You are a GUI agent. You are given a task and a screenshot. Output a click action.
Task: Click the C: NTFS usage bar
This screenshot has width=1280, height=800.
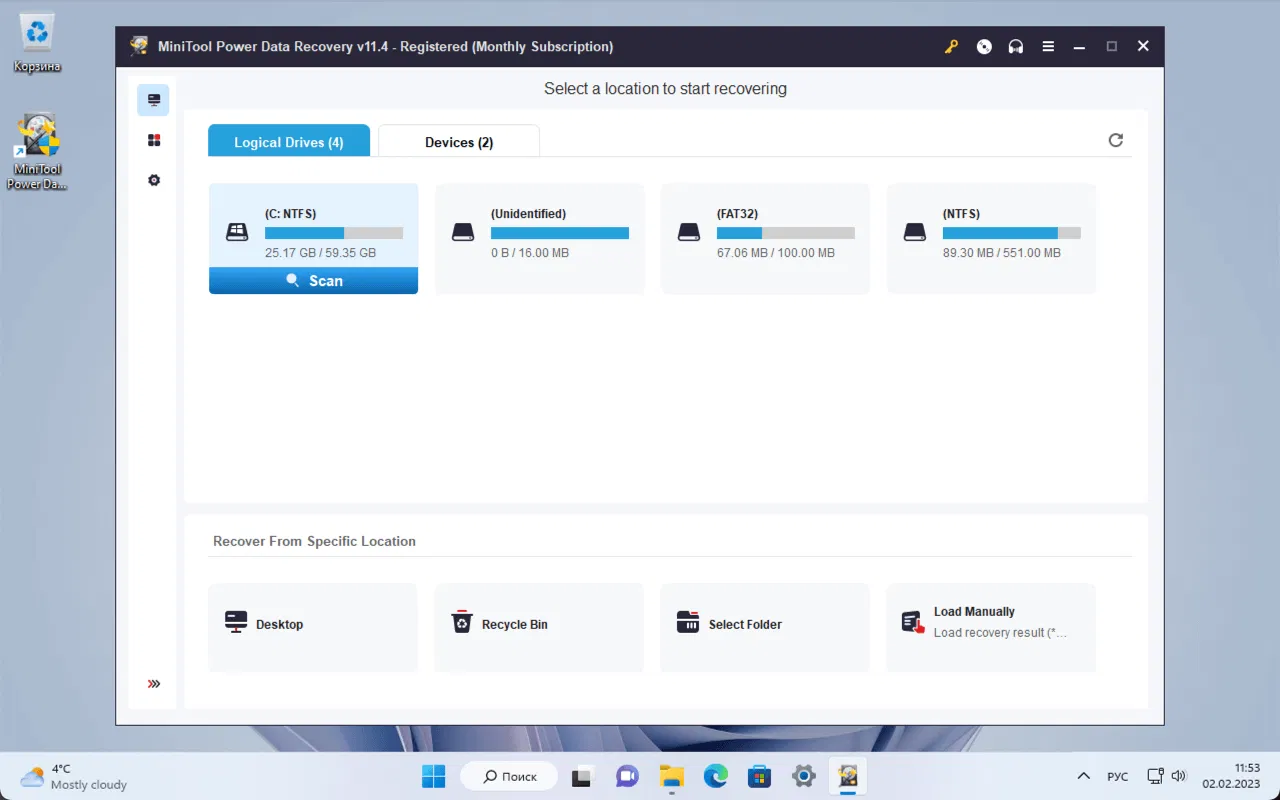click(x=334, y=233)
